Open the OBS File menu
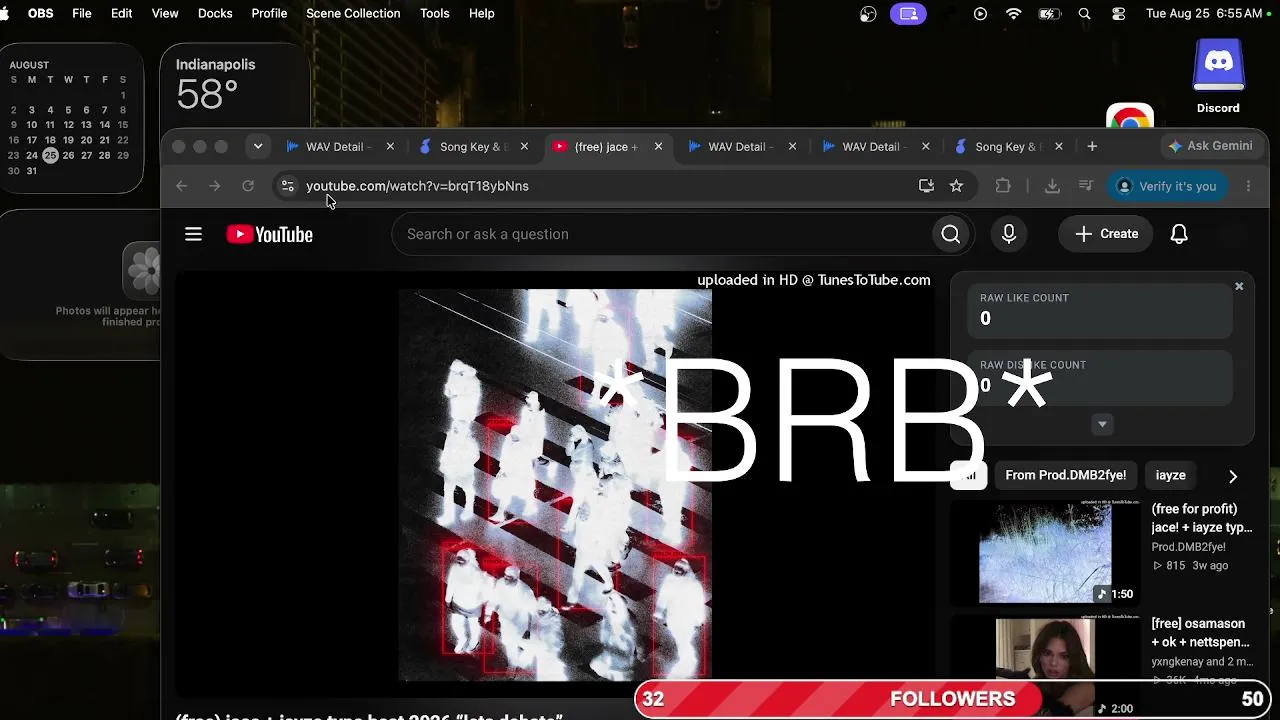The image size is (1280, 720). 82,13
